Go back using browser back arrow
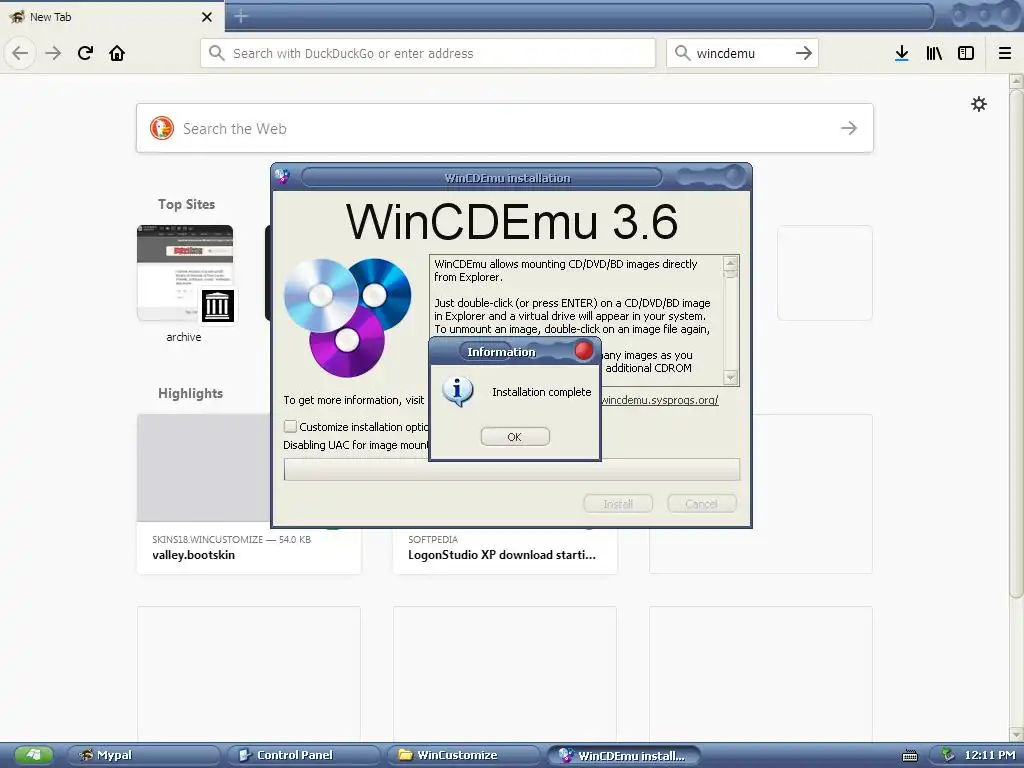 (x=20, y=53)
